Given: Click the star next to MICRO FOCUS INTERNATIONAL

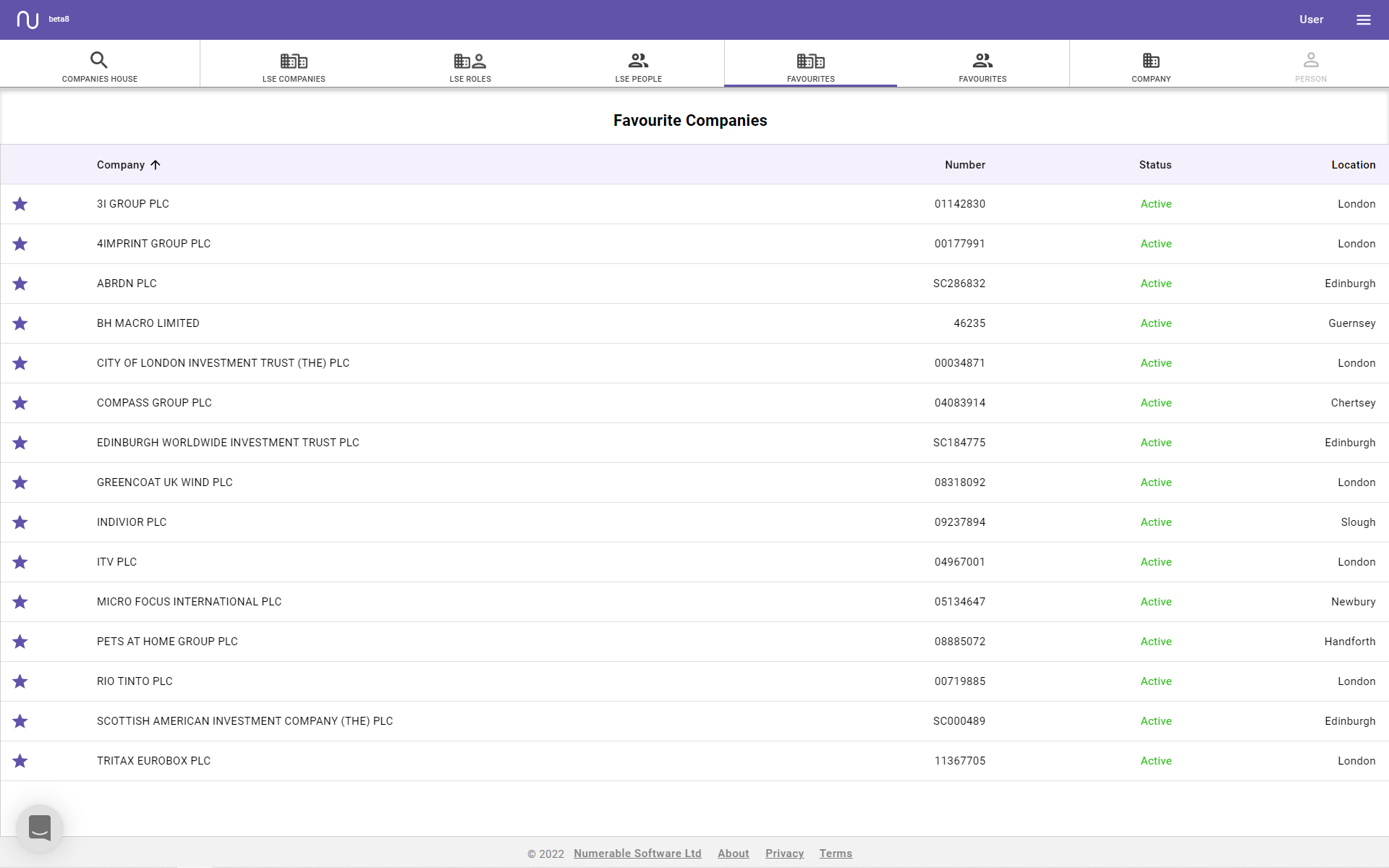Looking at the screenshot, I should click(20, 602).
